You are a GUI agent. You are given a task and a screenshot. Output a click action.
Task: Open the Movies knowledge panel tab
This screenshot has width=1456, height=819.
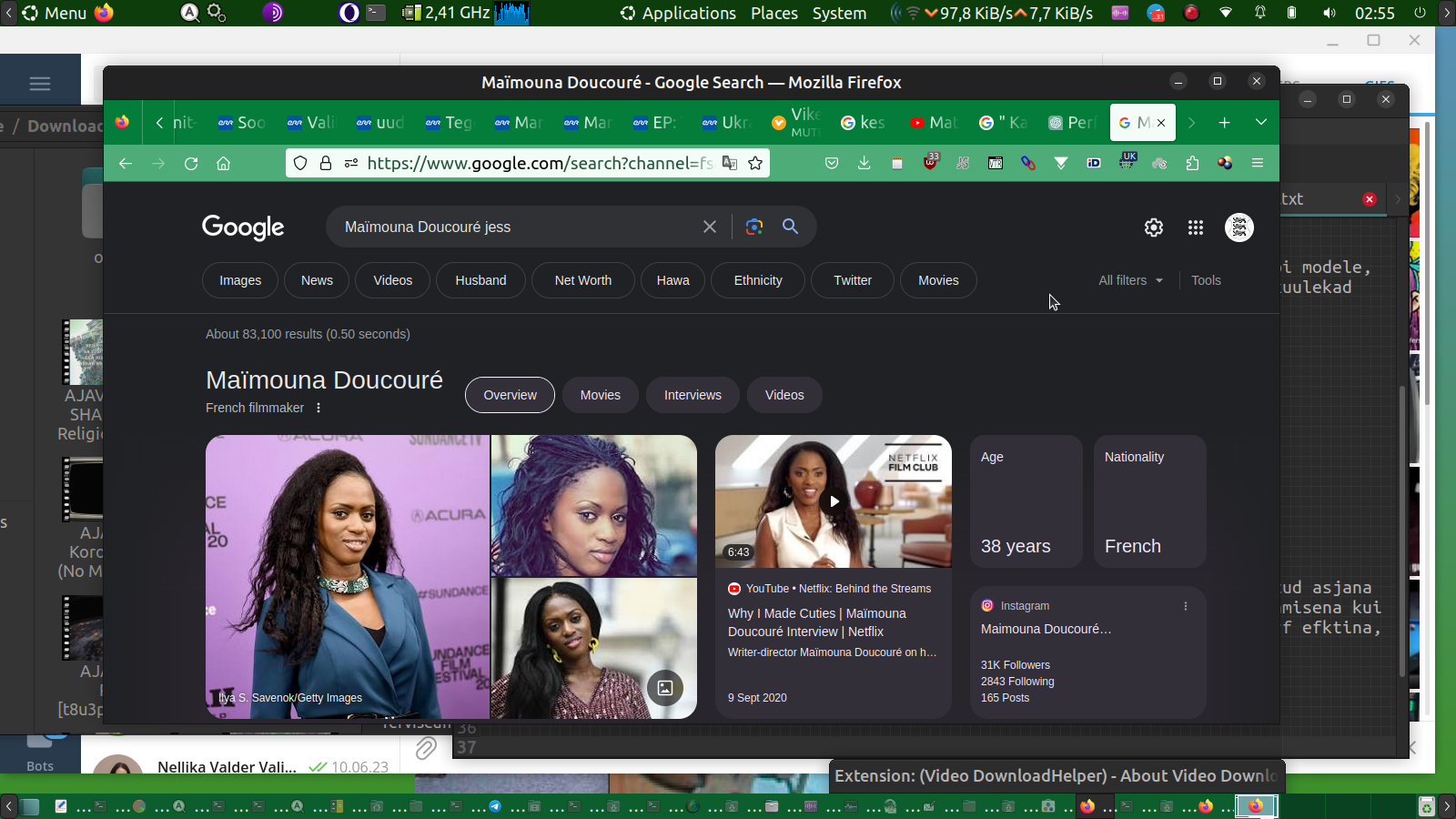tap(601, 395)
